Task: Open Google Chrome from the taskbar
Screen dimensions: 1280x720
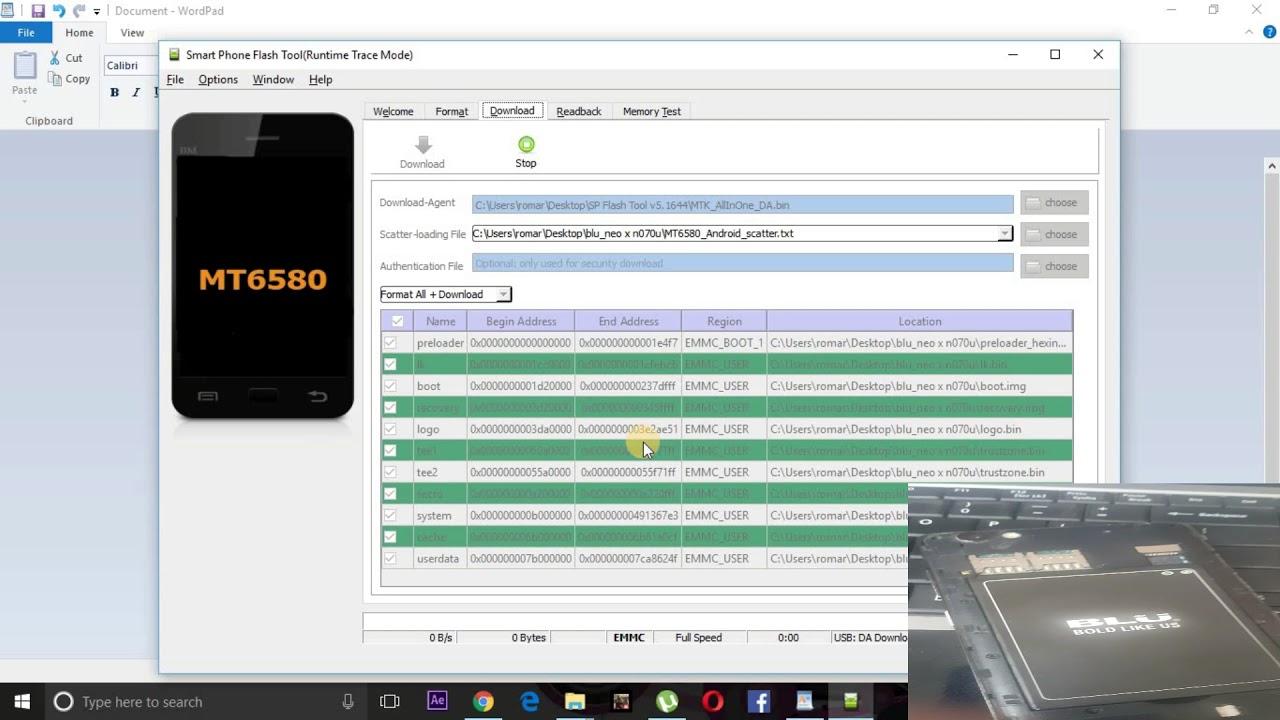Action: (483, 702)
